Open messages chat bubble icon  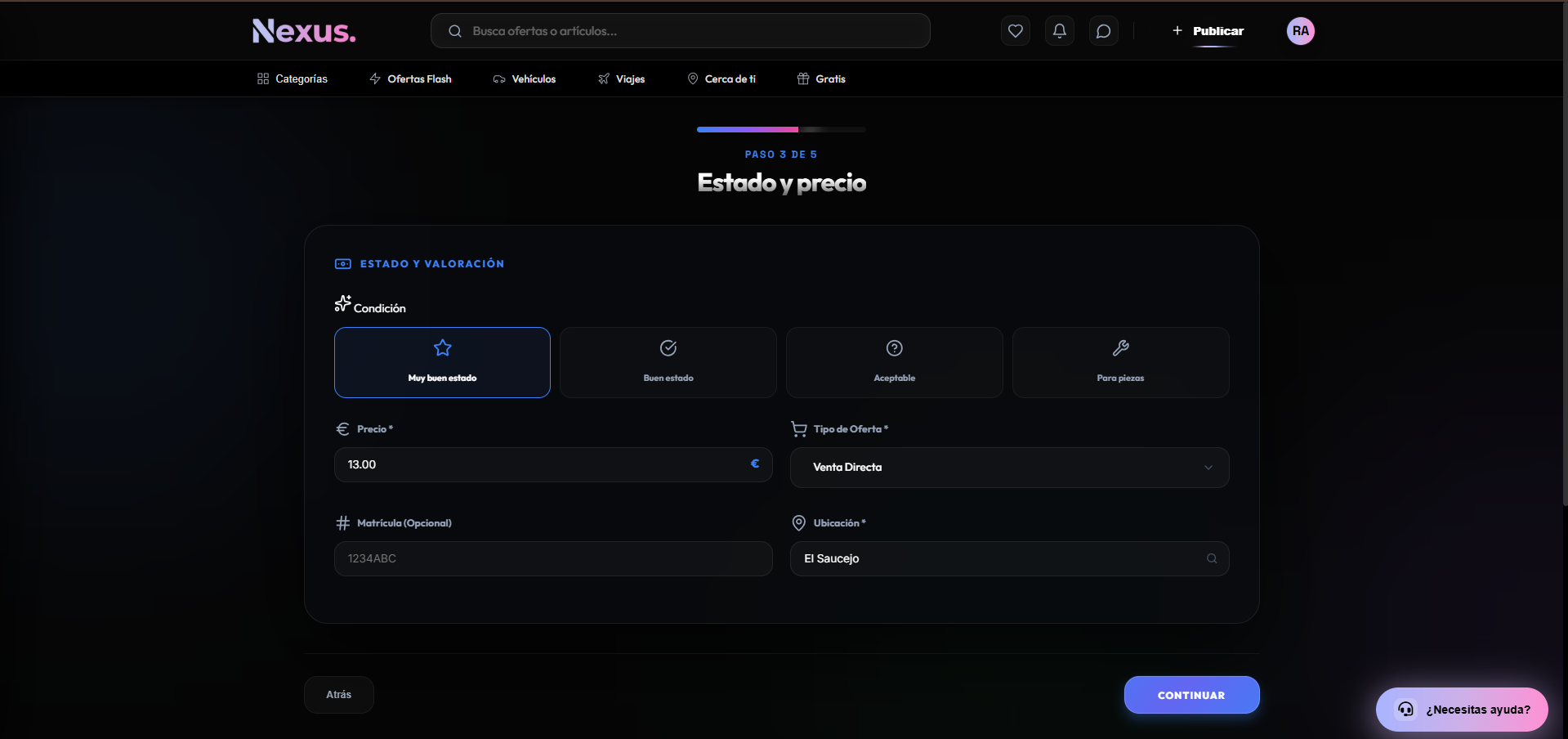click(1103, 31)
